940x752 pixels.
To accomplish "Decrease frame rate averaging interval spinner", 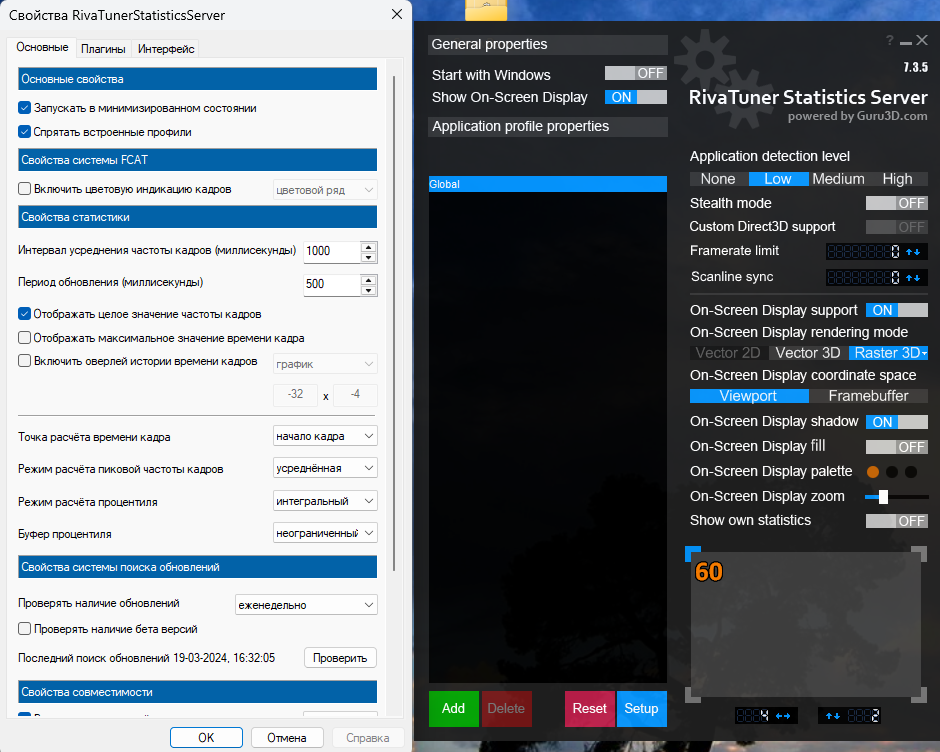I will click(x=369, y=258).
